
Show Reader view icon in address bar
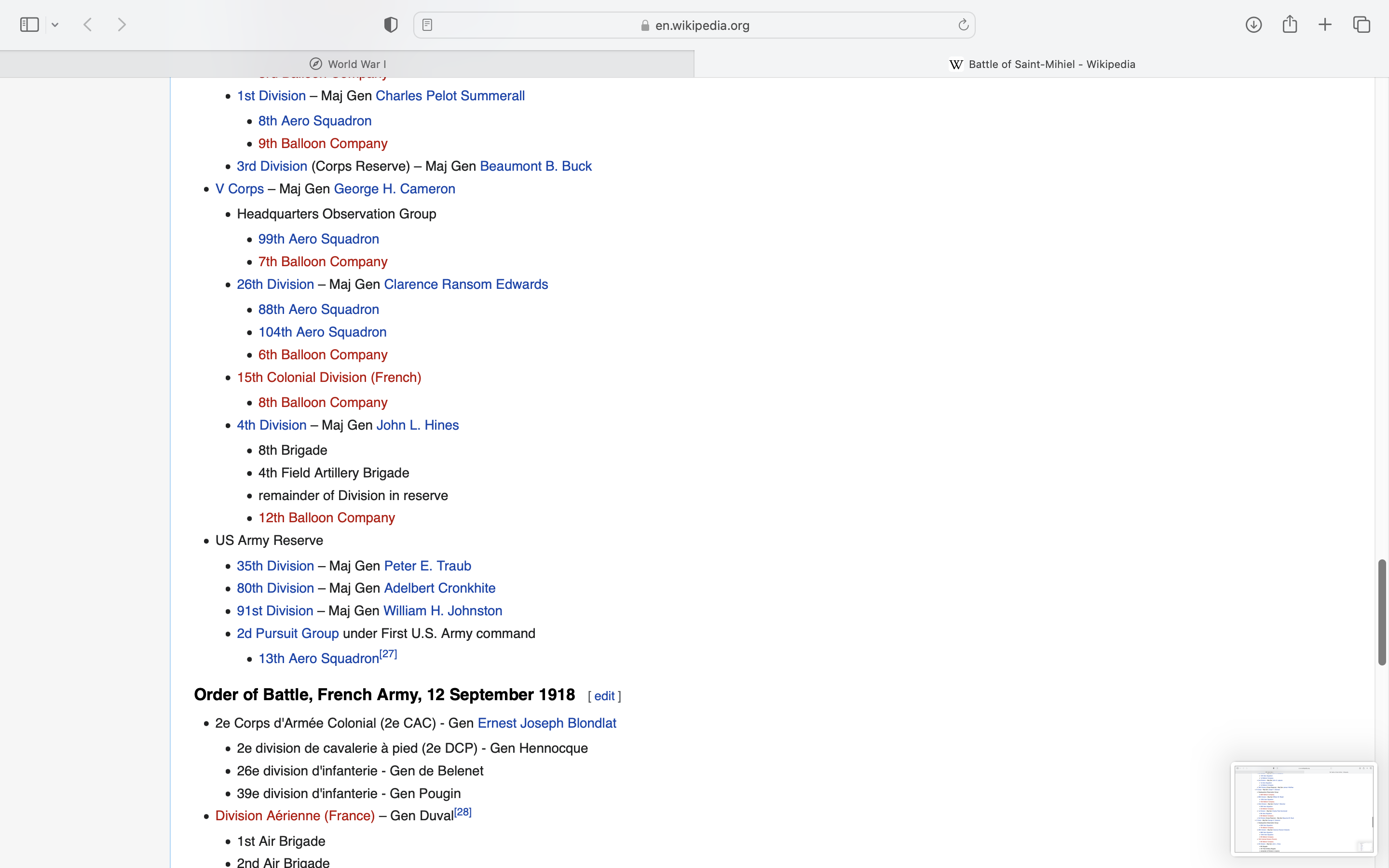[427, 25]
